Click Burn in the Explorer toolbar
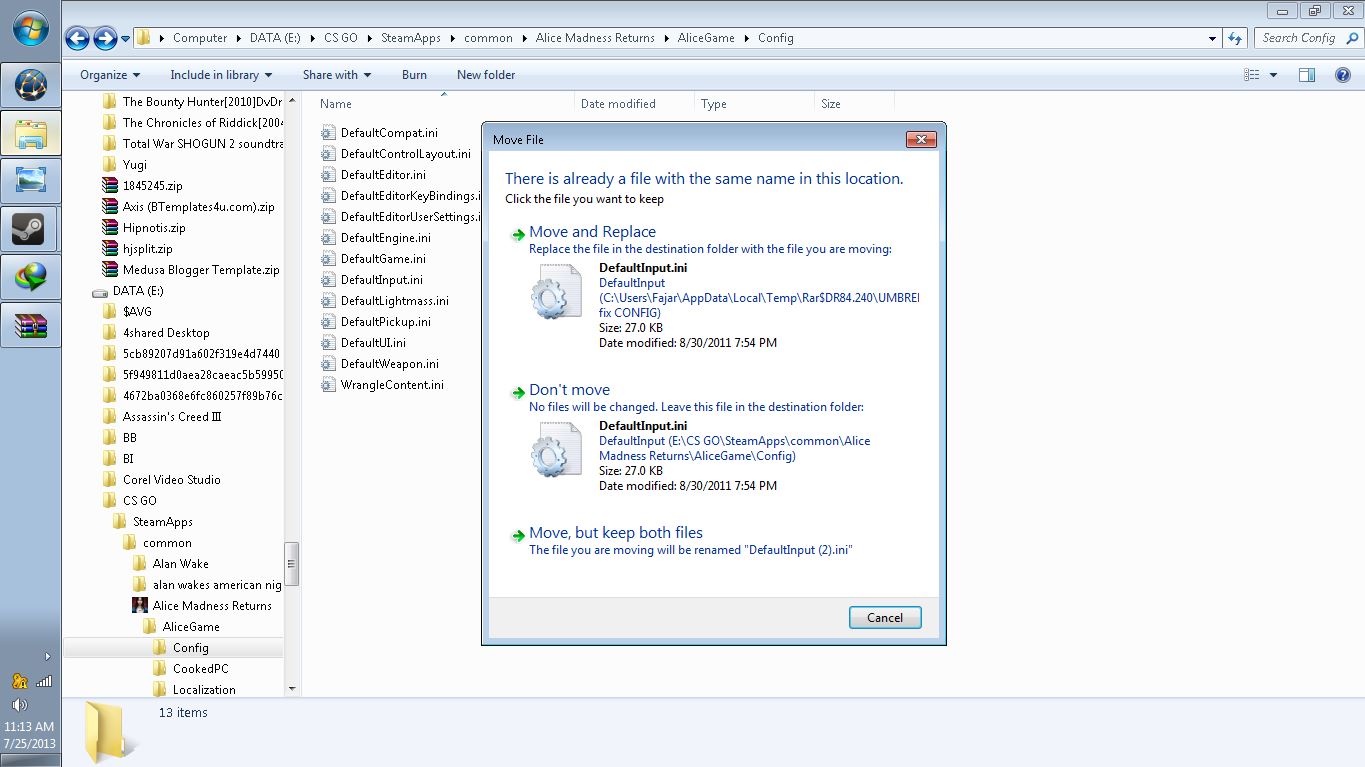 tap(414, 75)
